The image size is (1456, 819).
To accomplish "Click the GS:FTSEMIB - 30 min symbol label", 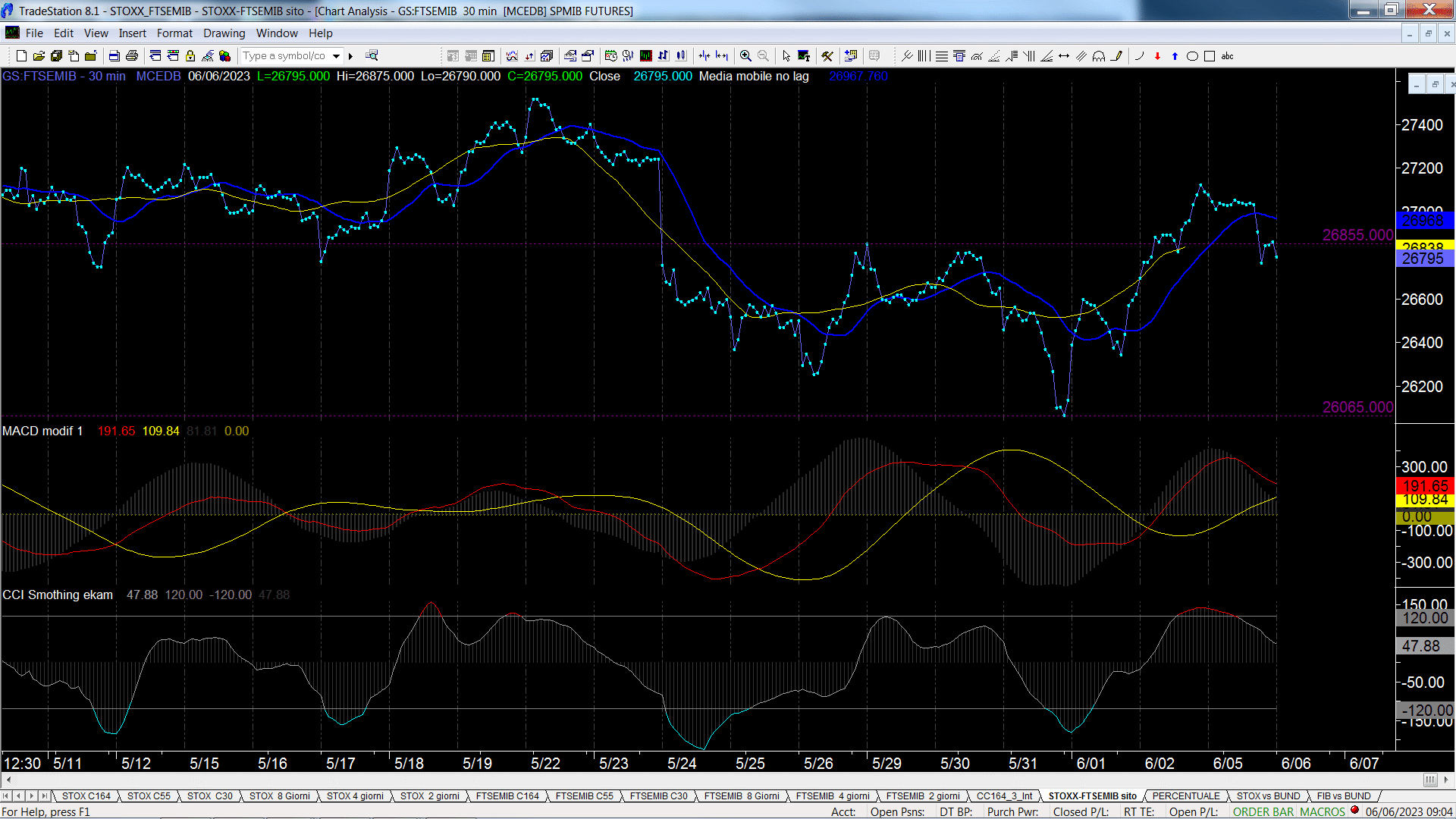I will (64, 76).
